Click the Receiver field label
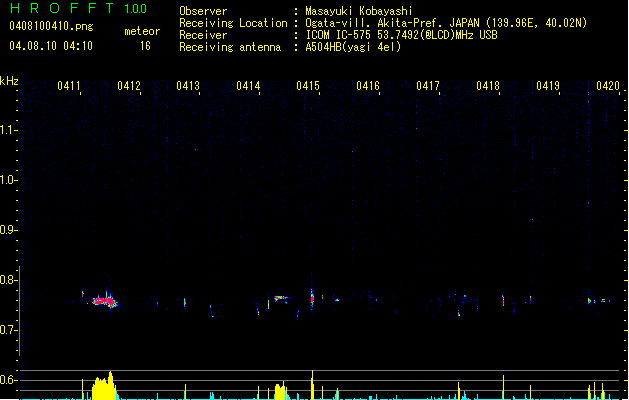 [x=203, y=35]
